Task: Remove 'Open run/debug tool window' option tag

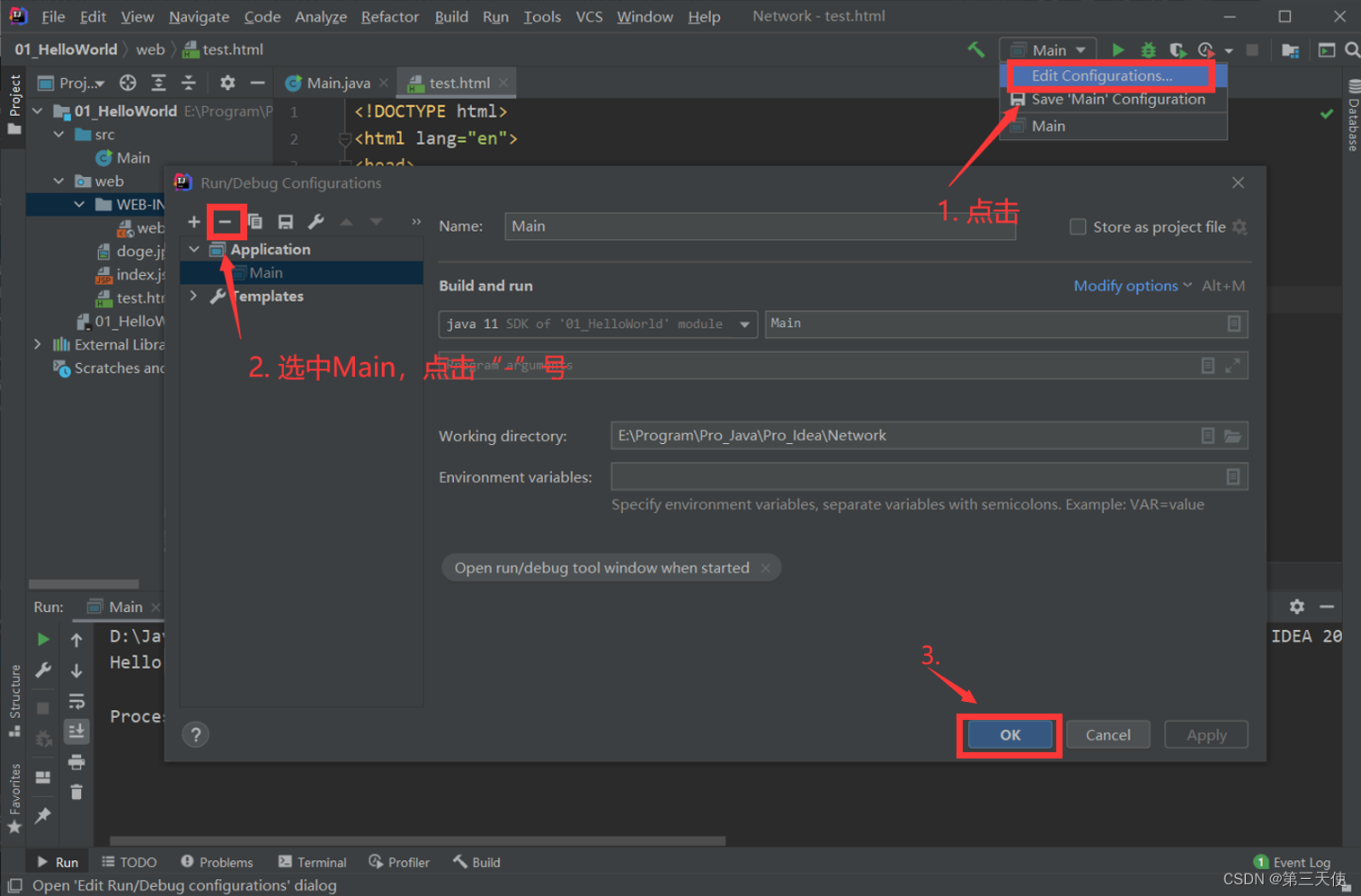Action: 765,568
